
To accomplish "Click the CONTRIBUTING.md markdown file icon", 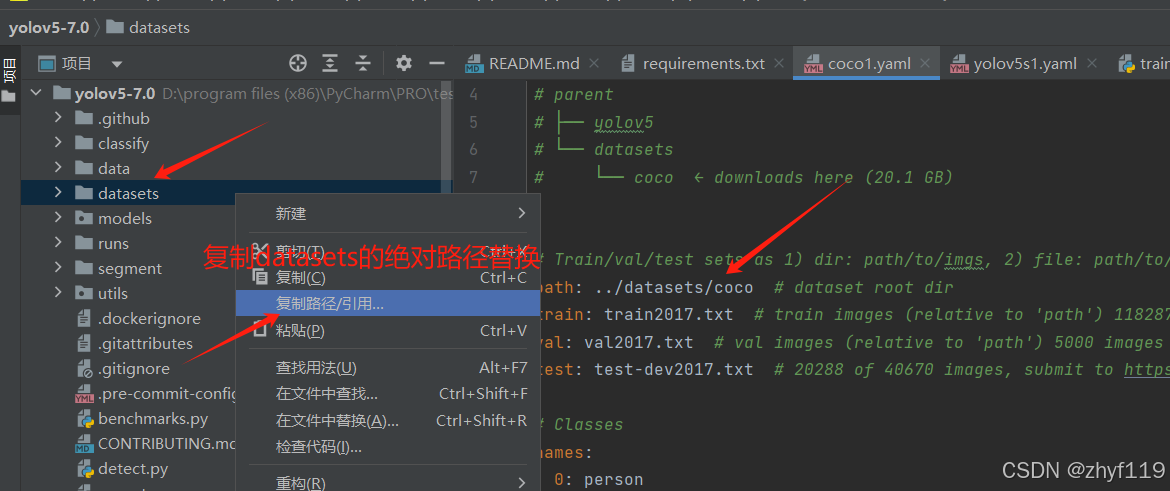I will coord(84,444).
